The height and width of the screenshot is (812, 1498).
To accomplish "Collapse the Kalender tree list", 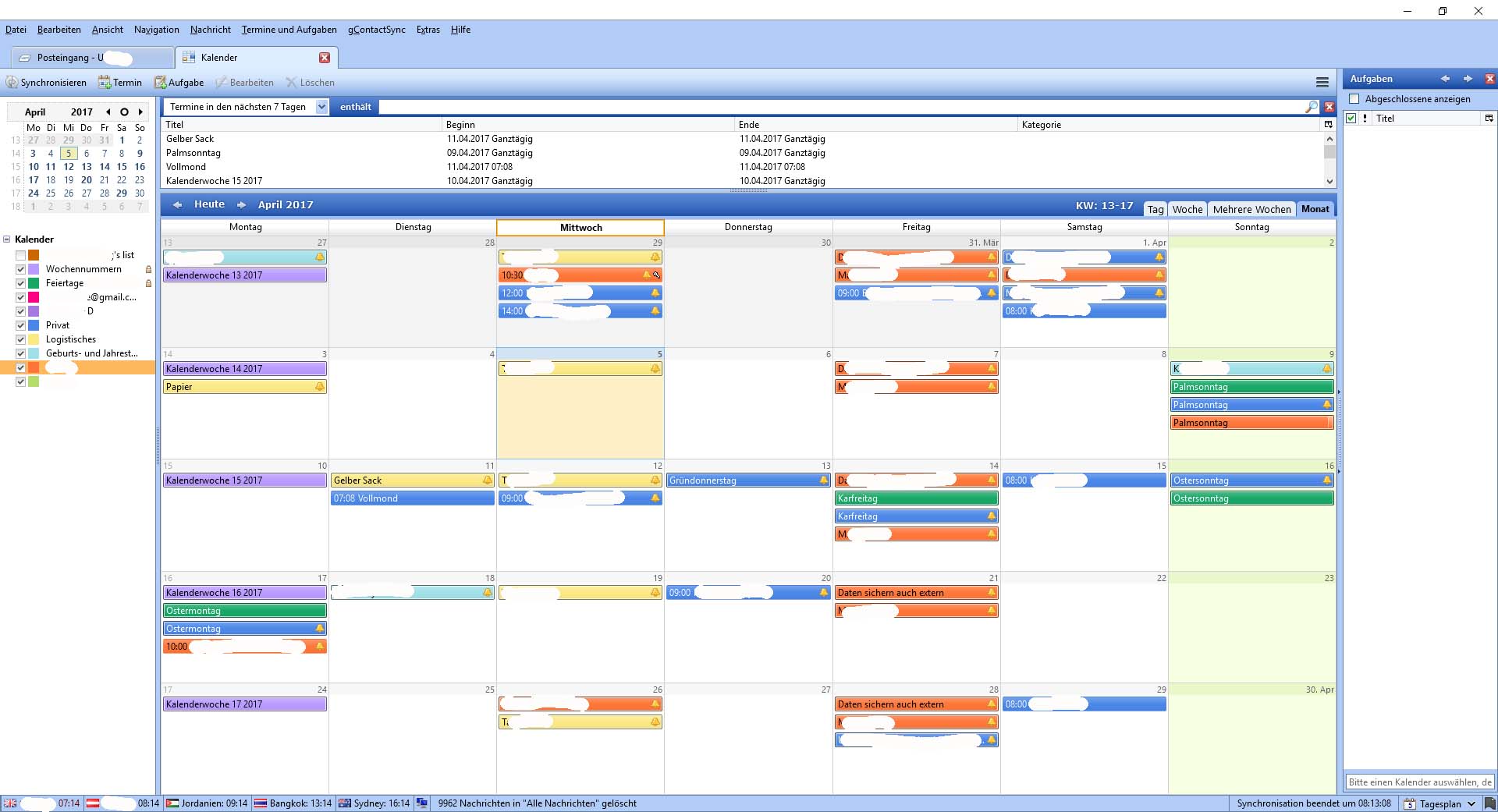I will click(7, 239).
